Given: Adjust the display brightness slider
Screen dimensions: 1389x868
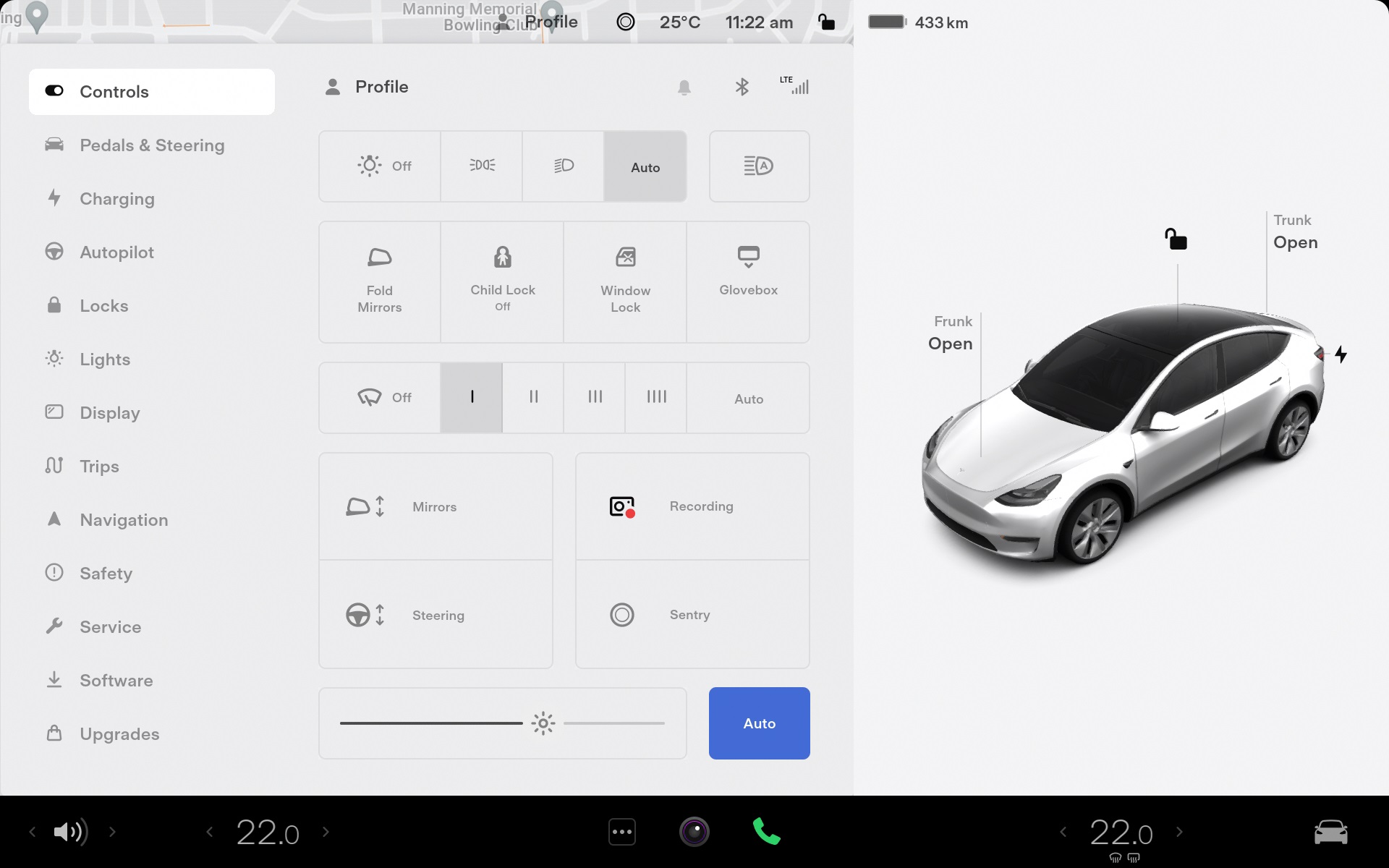Looking at the screenshot, I should [x=543, y=723].
